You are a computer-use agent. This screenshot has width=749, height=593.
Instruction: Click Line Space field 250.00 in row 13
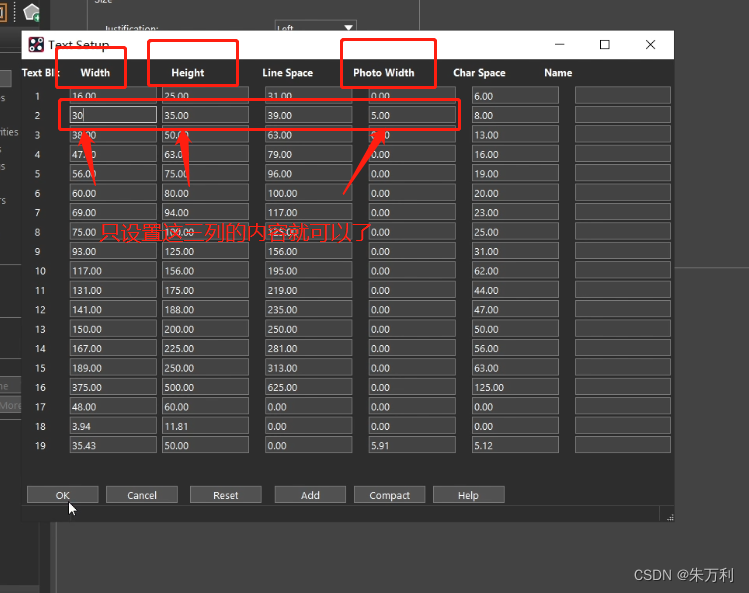coord(309,329)
